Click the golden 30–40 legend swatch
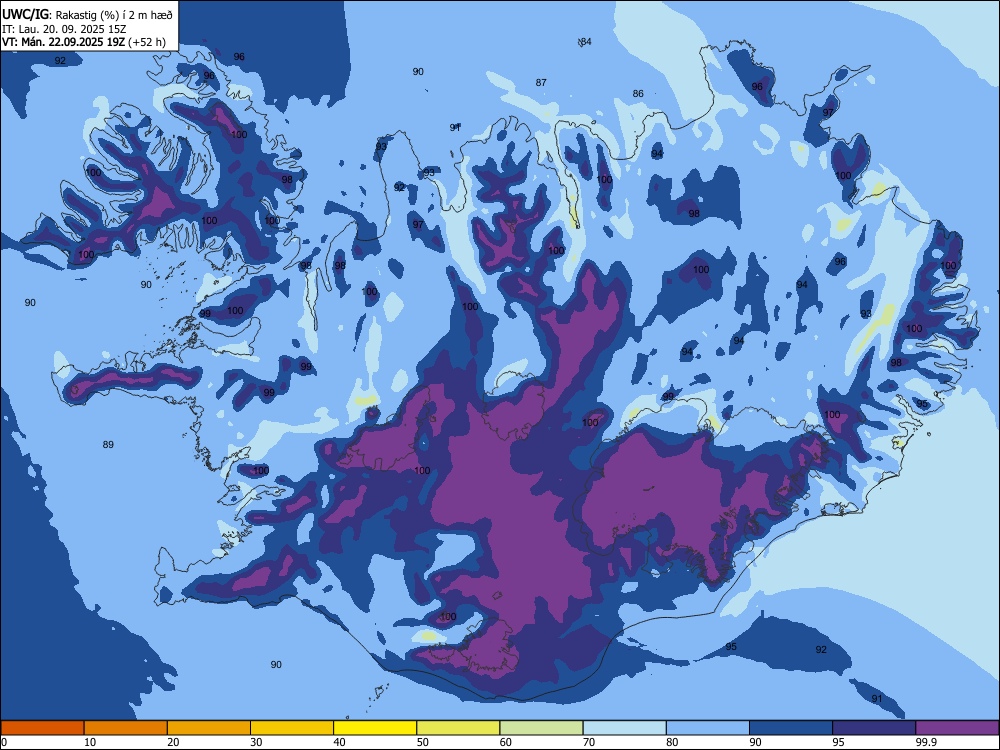This screenshot has height=750, width=1000. pyautogui.click(x=292, y=728)
